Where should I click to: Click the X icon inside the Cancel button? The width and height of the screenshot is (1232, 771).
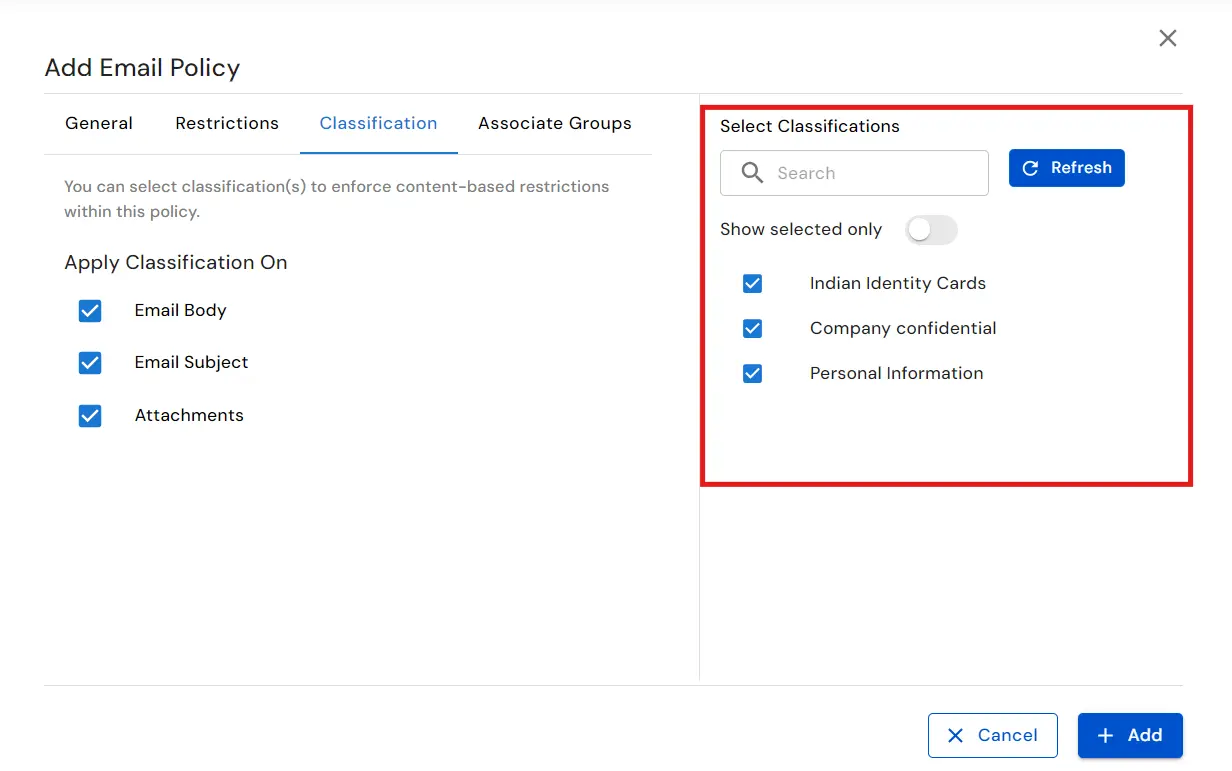957,735
